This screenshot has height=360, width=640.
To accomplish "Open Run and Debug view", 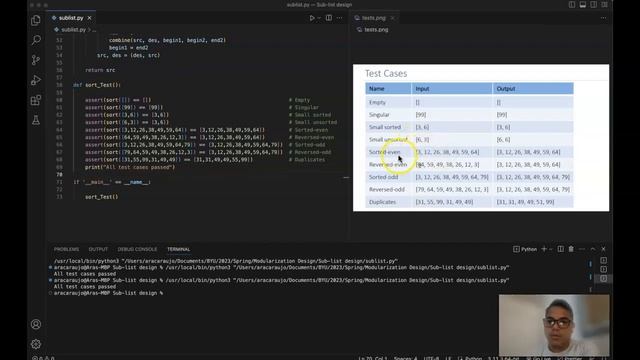I will coord(36,80).
